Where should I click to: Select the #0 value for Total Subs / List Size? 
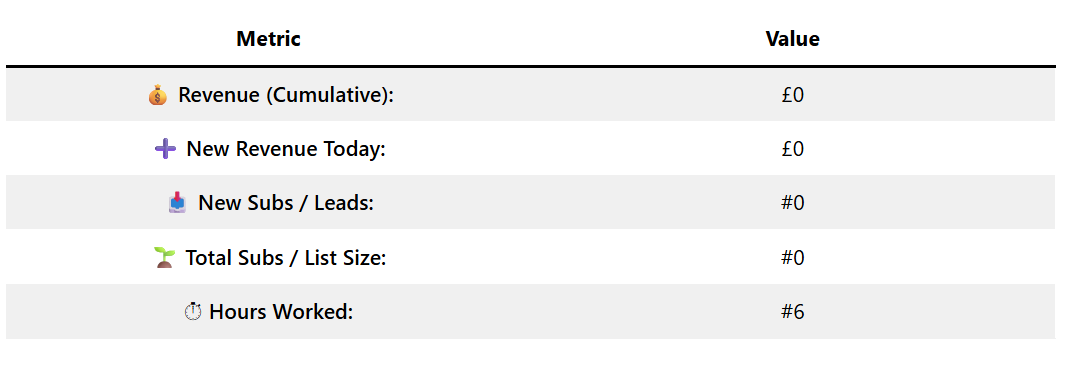[x=793, y=257]
